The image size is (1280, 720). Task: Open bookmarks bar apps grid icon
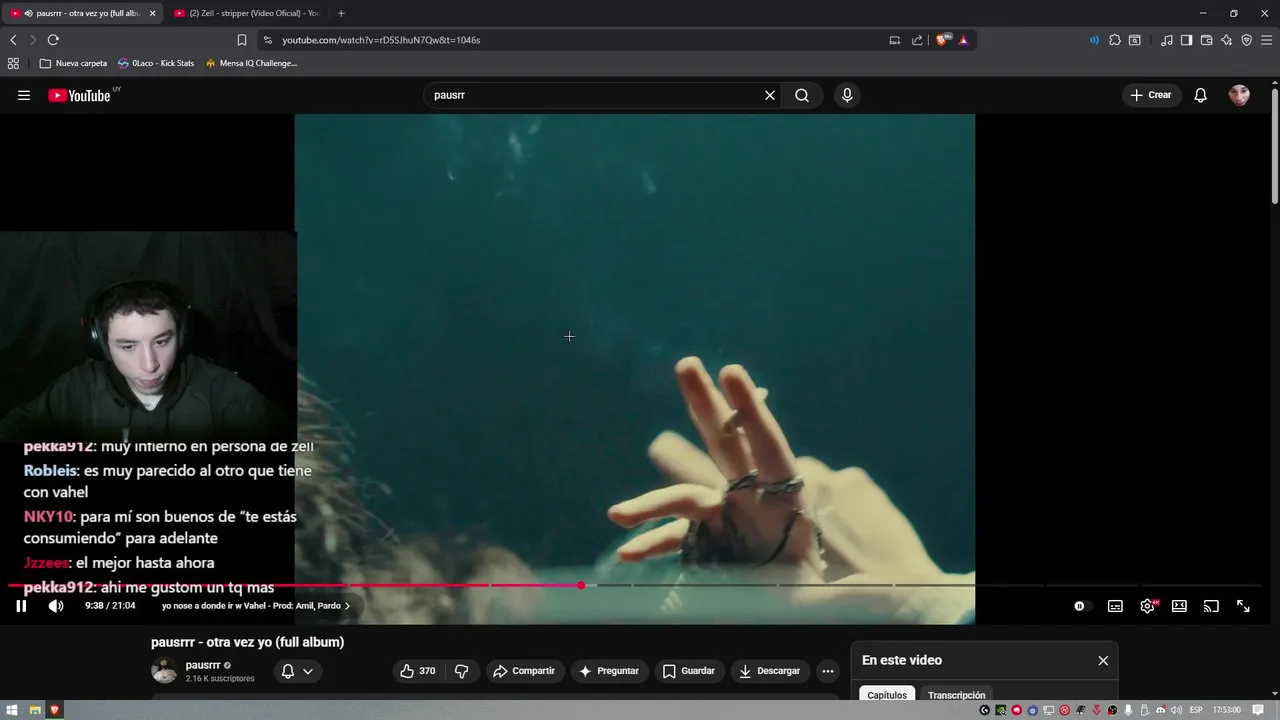13,63
